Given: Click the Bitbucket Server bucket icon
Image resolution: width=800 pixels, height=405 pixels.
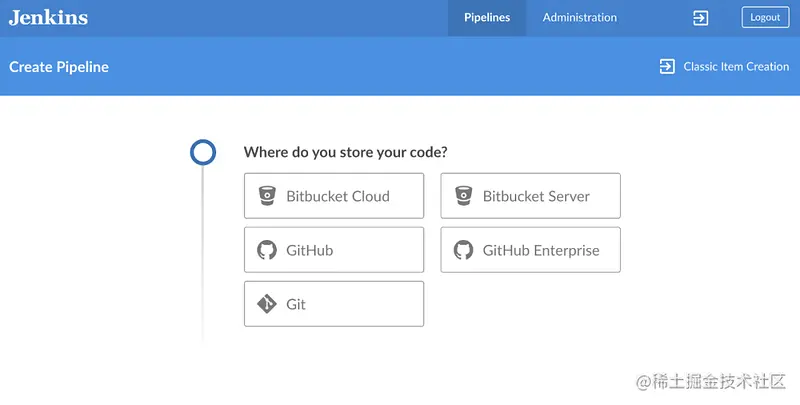Looking at the screenshot, I should point(463,196).
